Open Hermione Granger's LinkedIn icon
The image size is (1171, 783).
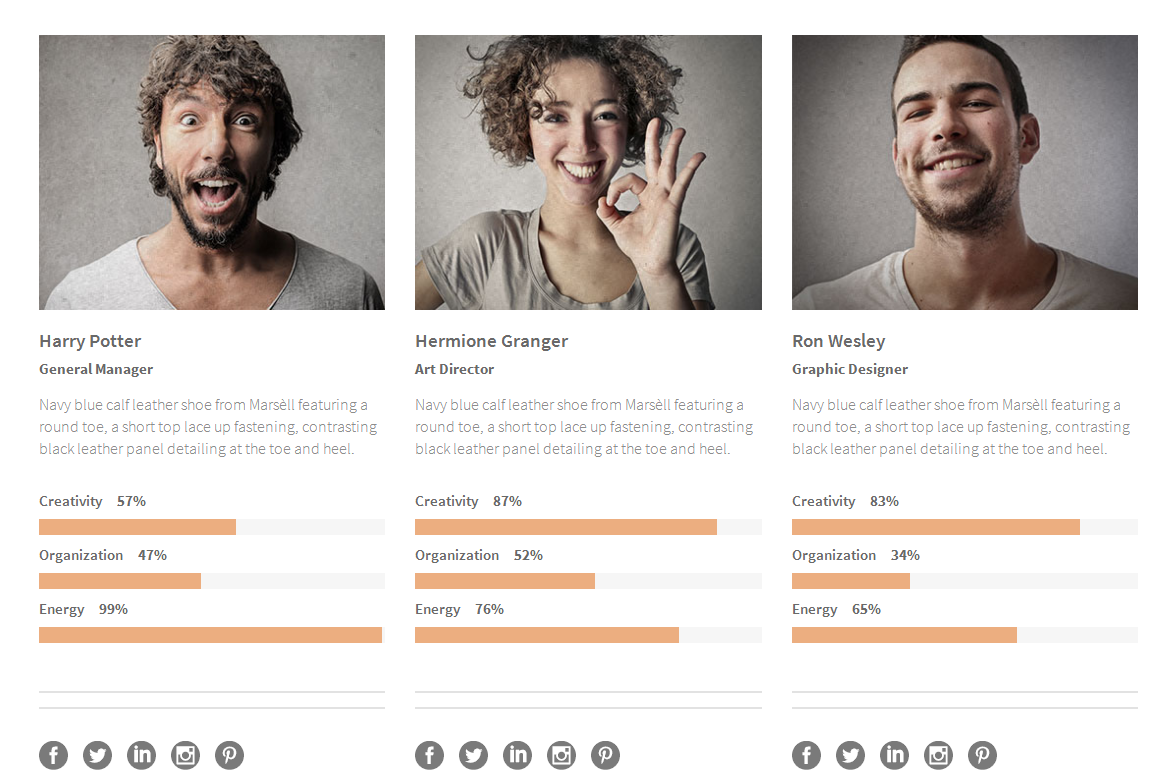click(x=517, y=755)
